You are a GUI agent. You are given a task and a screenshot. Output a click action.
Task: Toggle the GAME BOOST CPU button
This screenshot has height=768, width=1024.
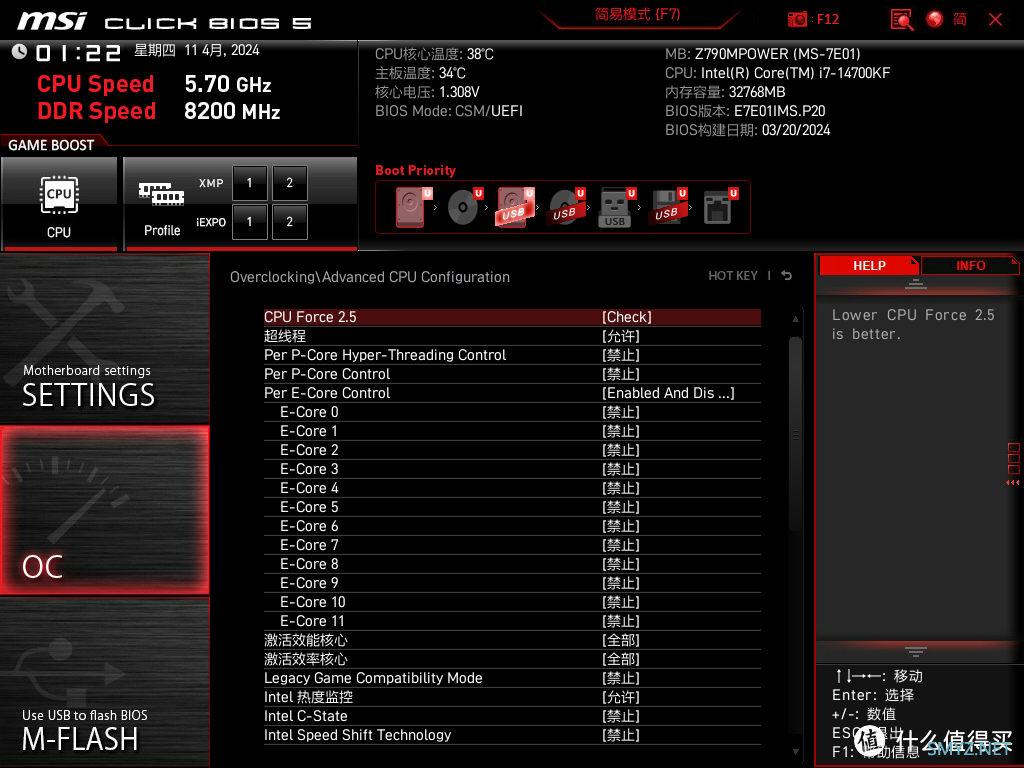coord(59,204)
